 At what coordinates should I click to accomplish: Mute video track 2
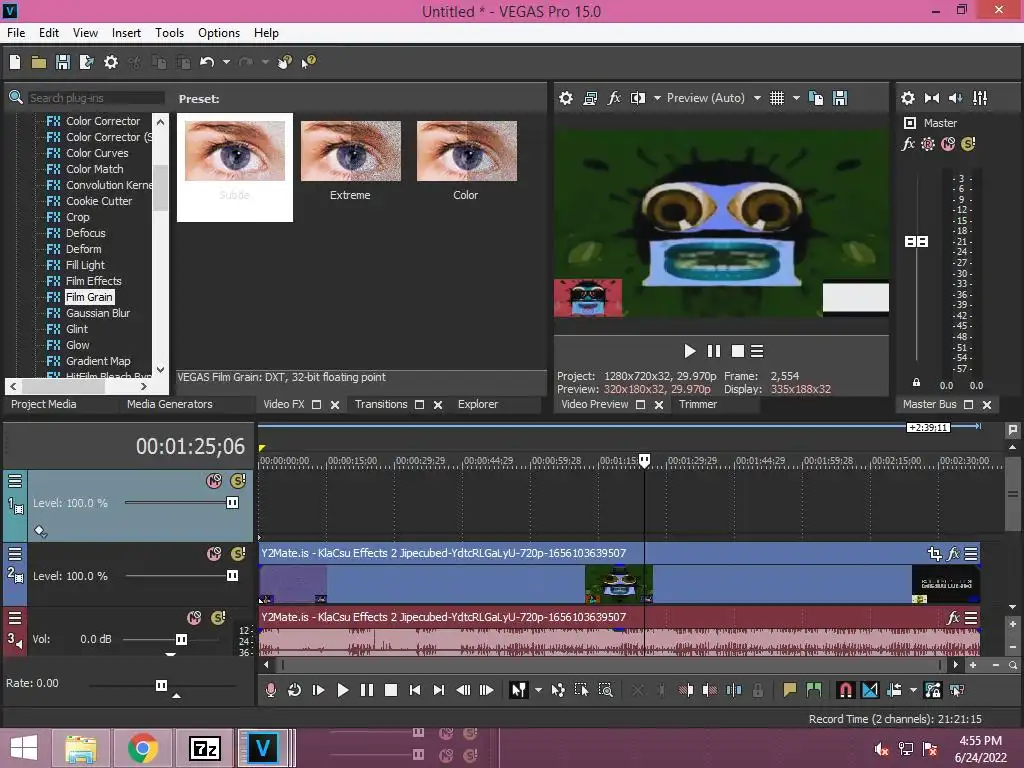pyautogui.click(x=214, y=554)
